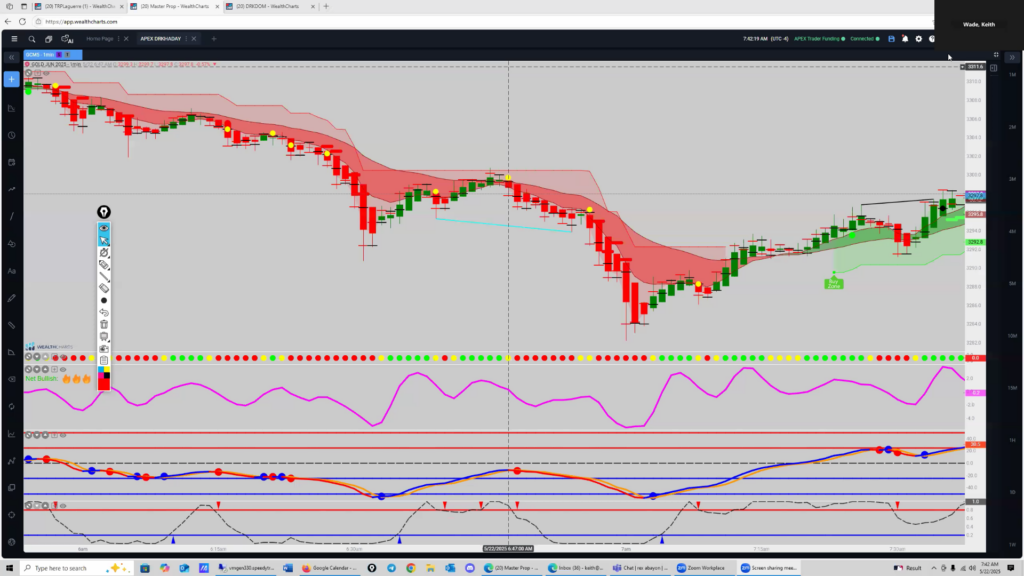Toggle the T badge on GCM5 tab

click(x=67, y=55)
